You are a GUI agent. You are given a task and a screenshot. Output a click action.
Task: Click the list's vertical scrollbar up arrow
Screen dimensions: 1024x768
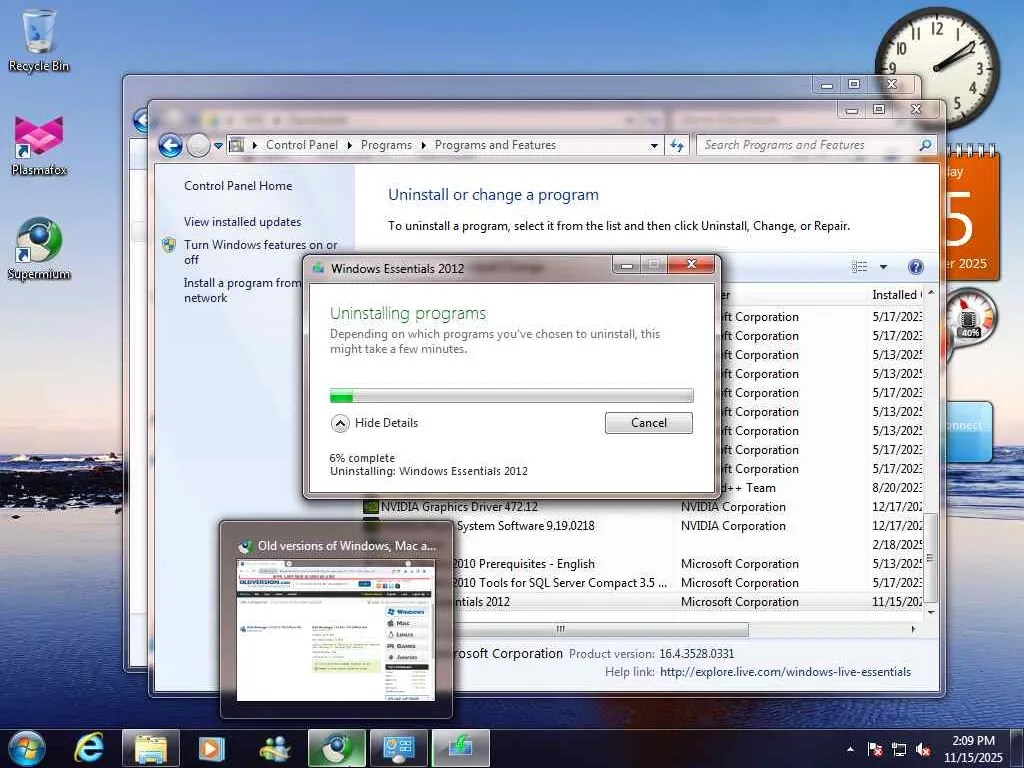[931, 293]
